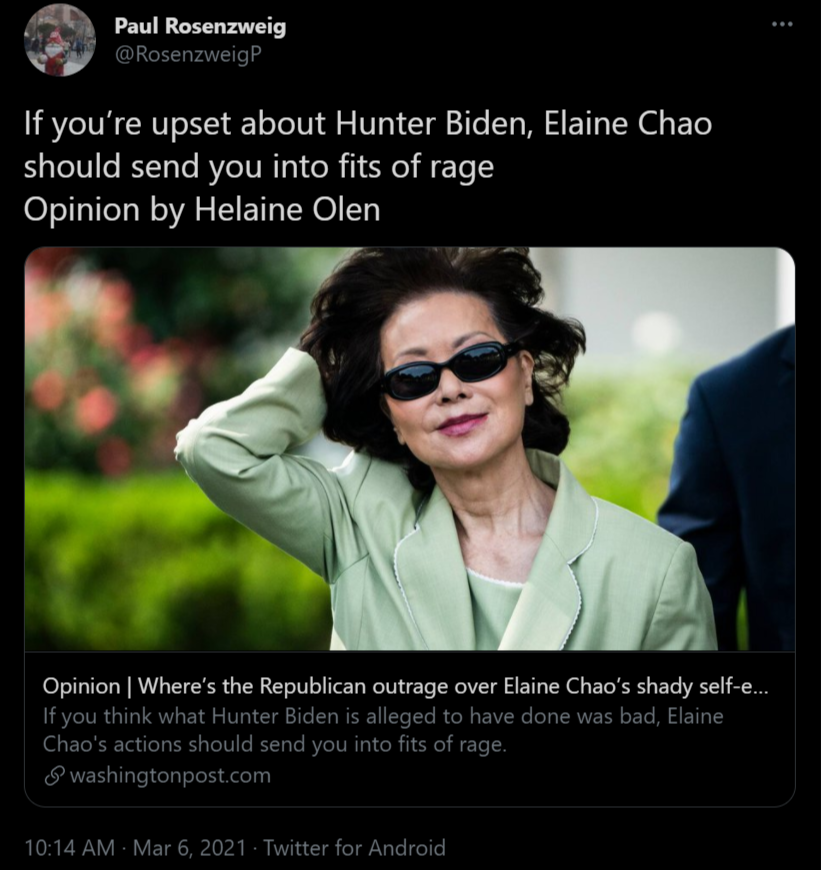Click the Washington Post link preview footer

click(167, 774)
